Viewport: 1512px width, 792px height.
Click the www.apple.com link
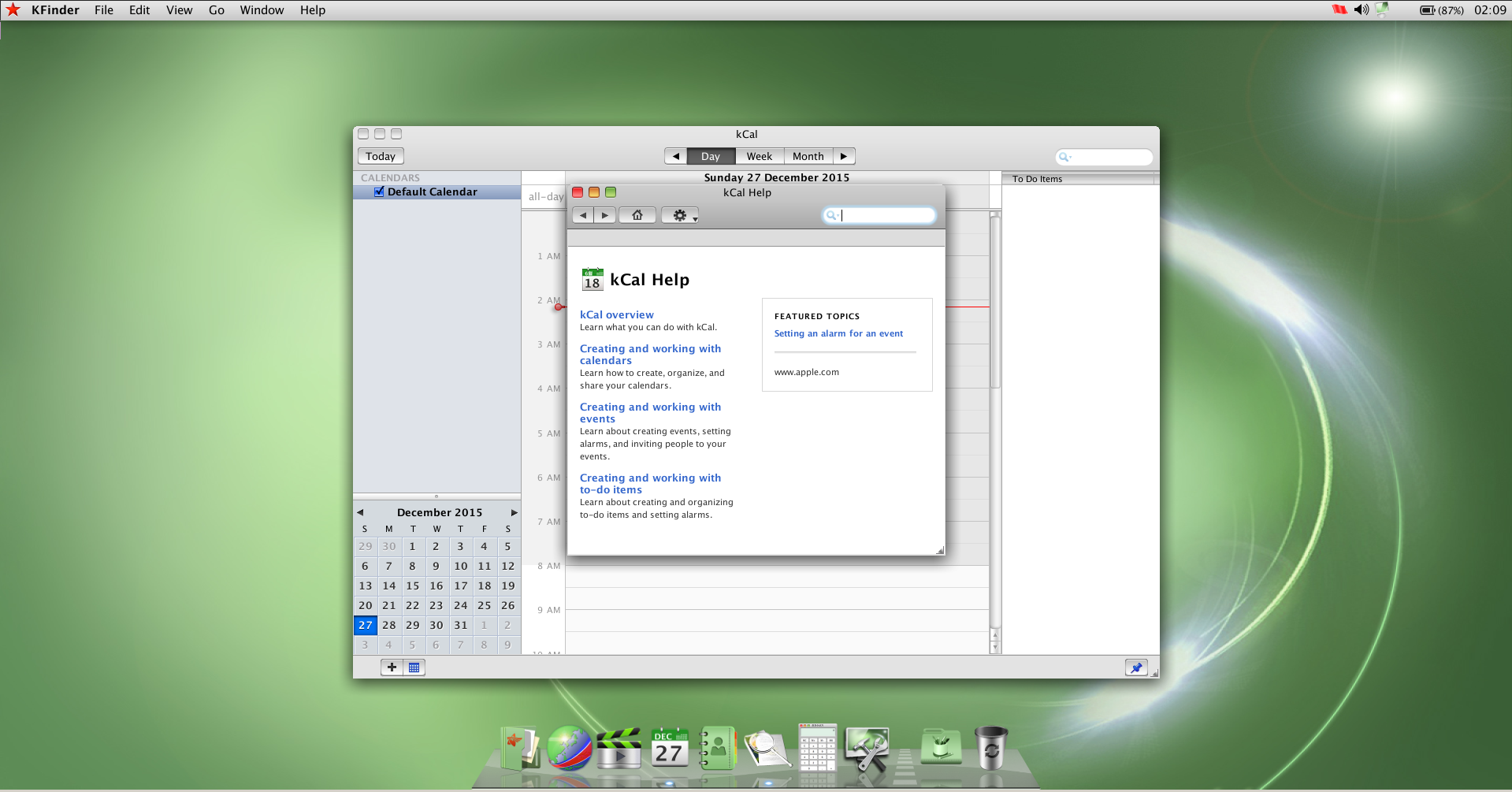click(807, 372)
